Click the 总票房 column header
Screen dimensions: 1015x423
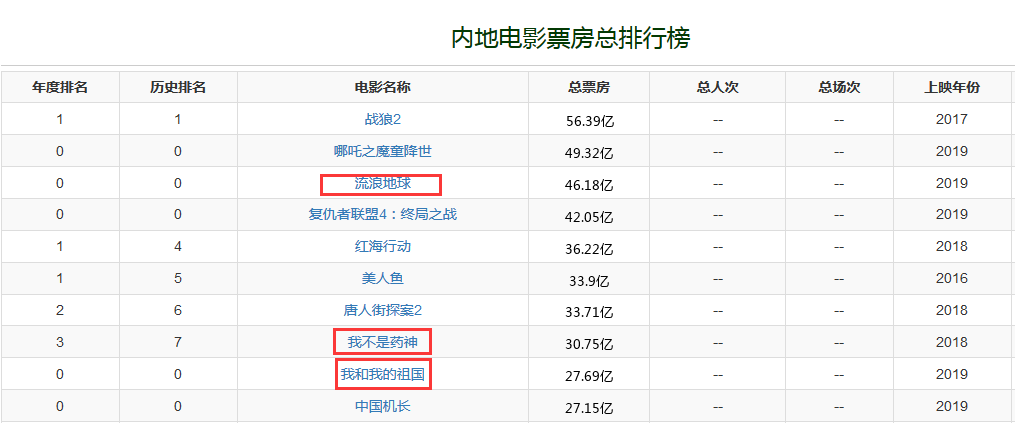tap(589, 87)
